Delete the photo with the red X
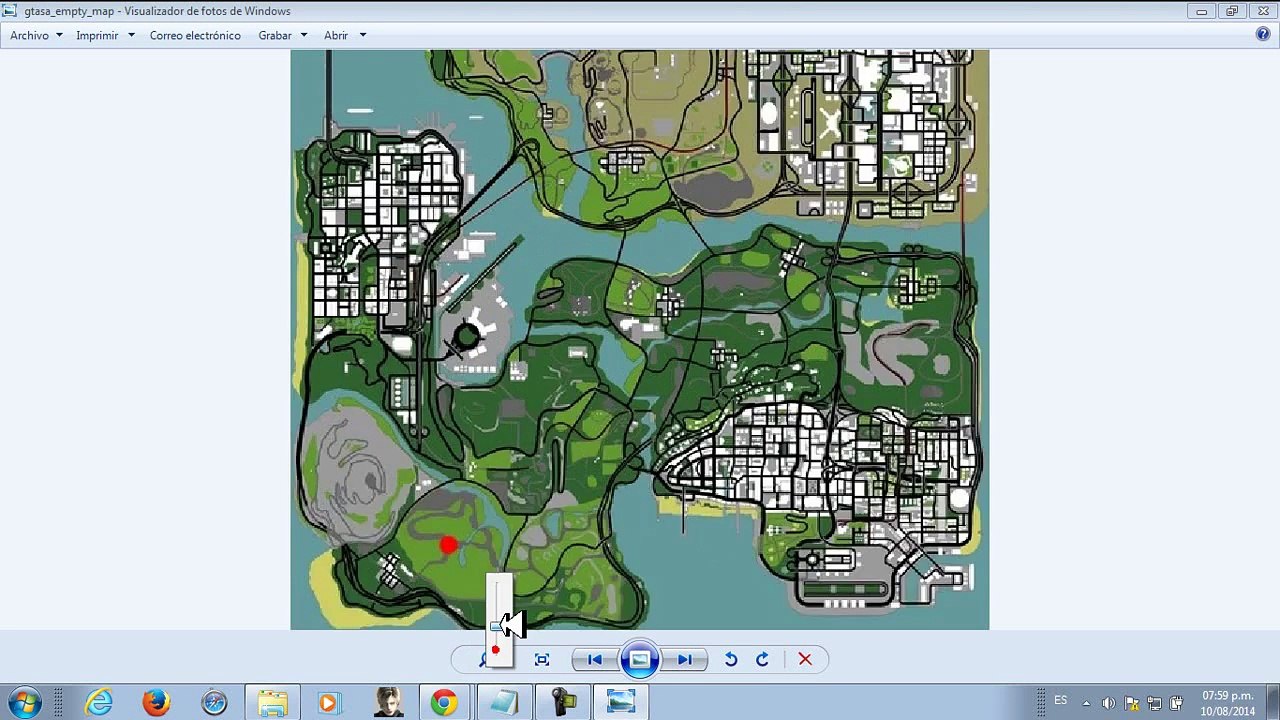Image resolution: width=1280 pixels, height=720 pixels. pos(805,659)
